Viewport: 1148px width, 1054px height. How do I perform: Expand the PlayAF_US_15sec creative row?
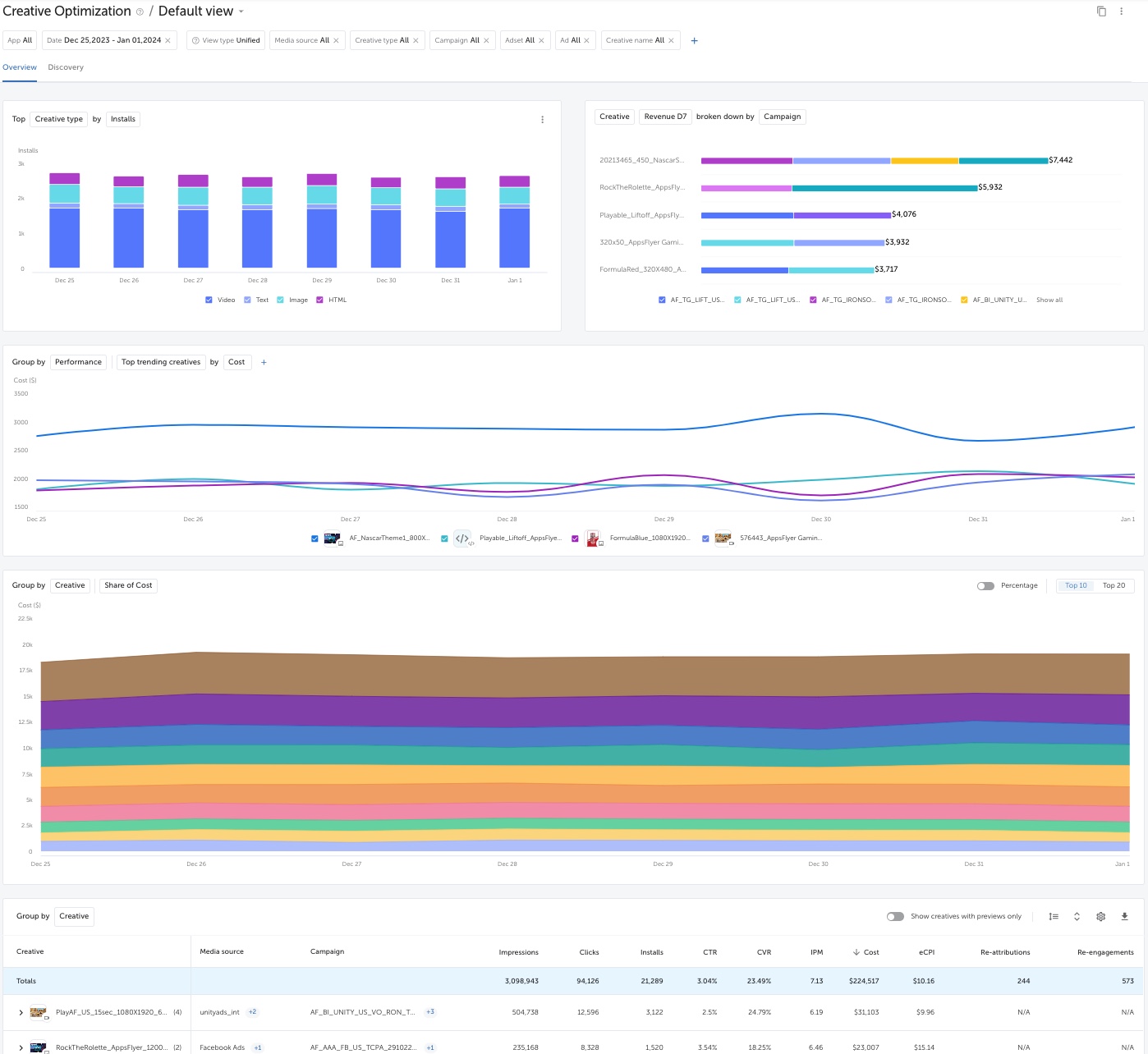21,1013
